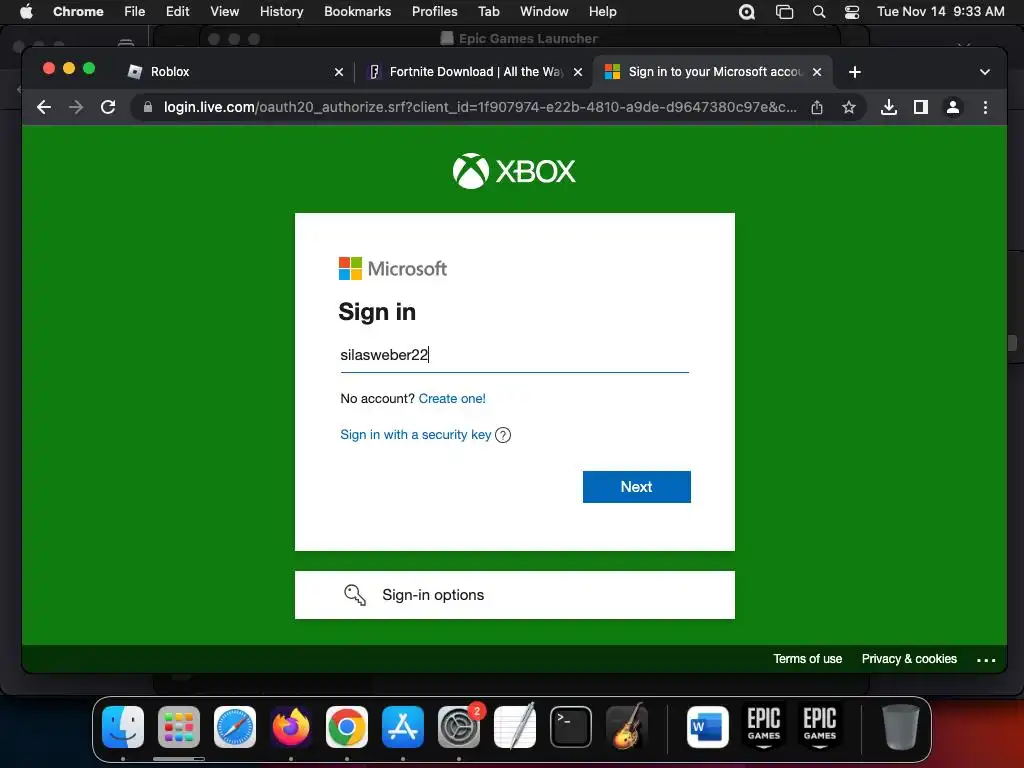
Task: Open Microsoft Word from the Dock
Action: (707, 726)
